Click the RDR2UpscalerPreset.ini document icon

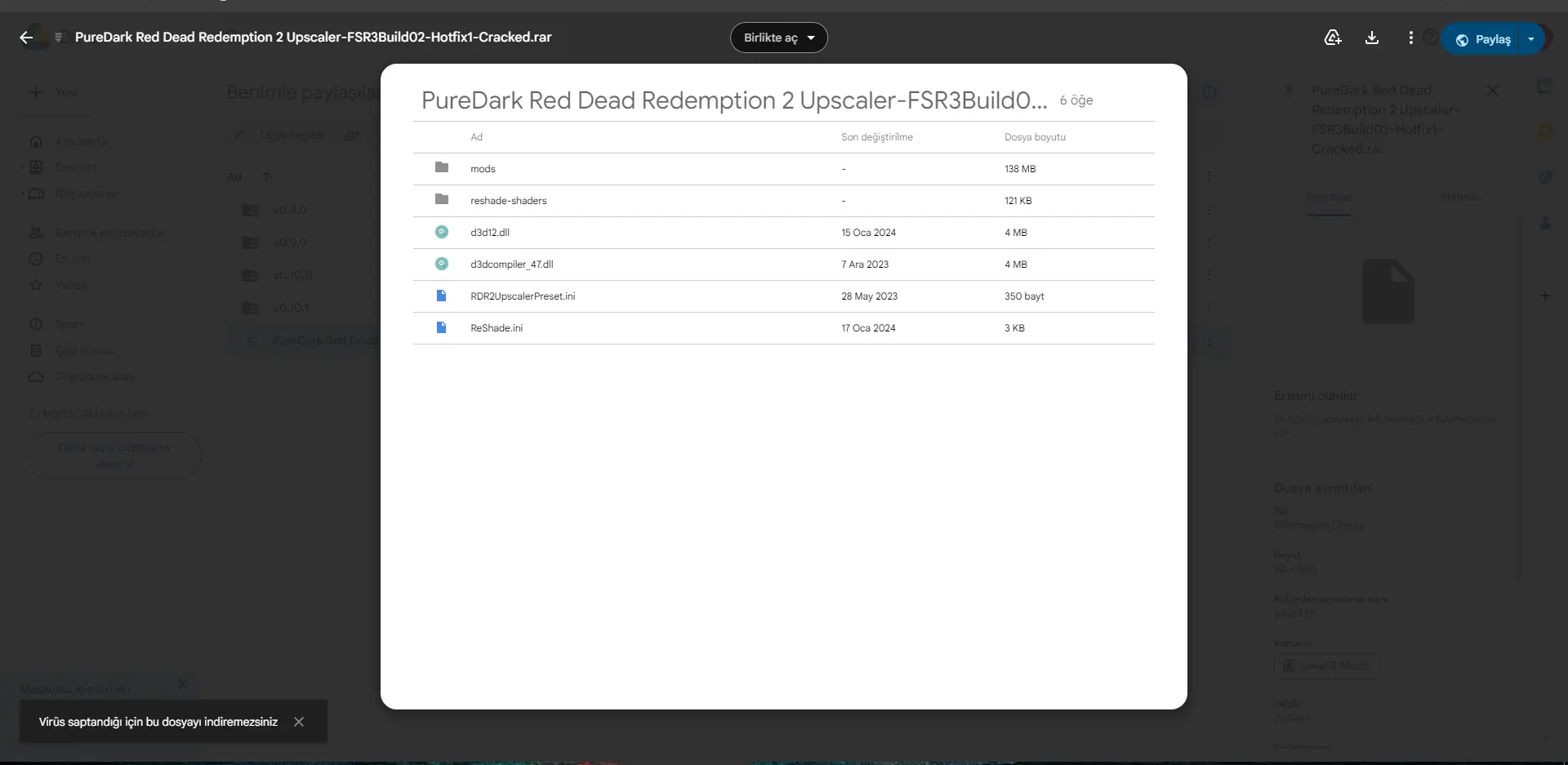click(442, 296)
